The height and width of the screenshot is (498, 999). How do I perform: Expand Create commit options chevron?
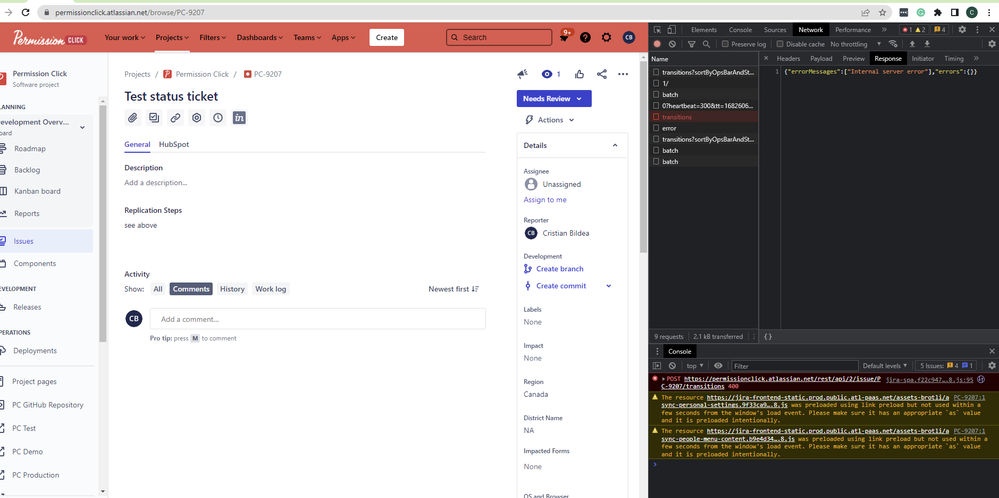point(608,286)
